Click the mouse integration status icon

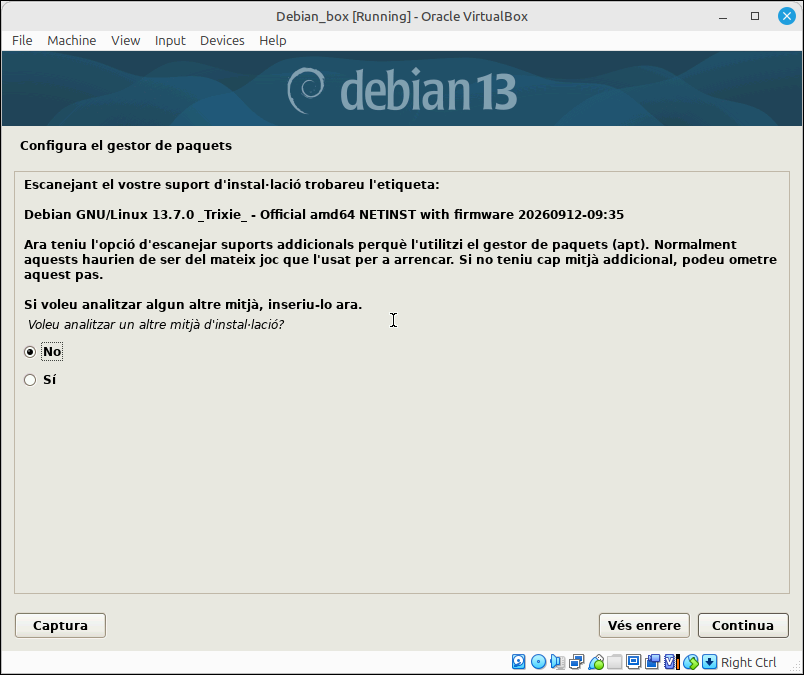click(x=691, y=662)
